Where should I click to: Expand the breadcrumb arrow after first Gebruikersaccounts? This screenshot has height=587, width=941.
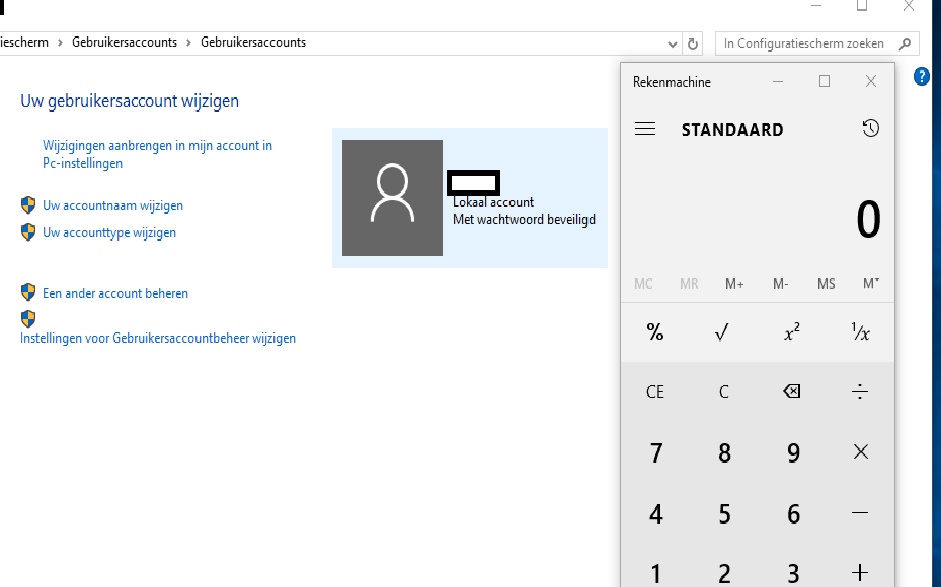pyautogui.click(x=189, y=43)
